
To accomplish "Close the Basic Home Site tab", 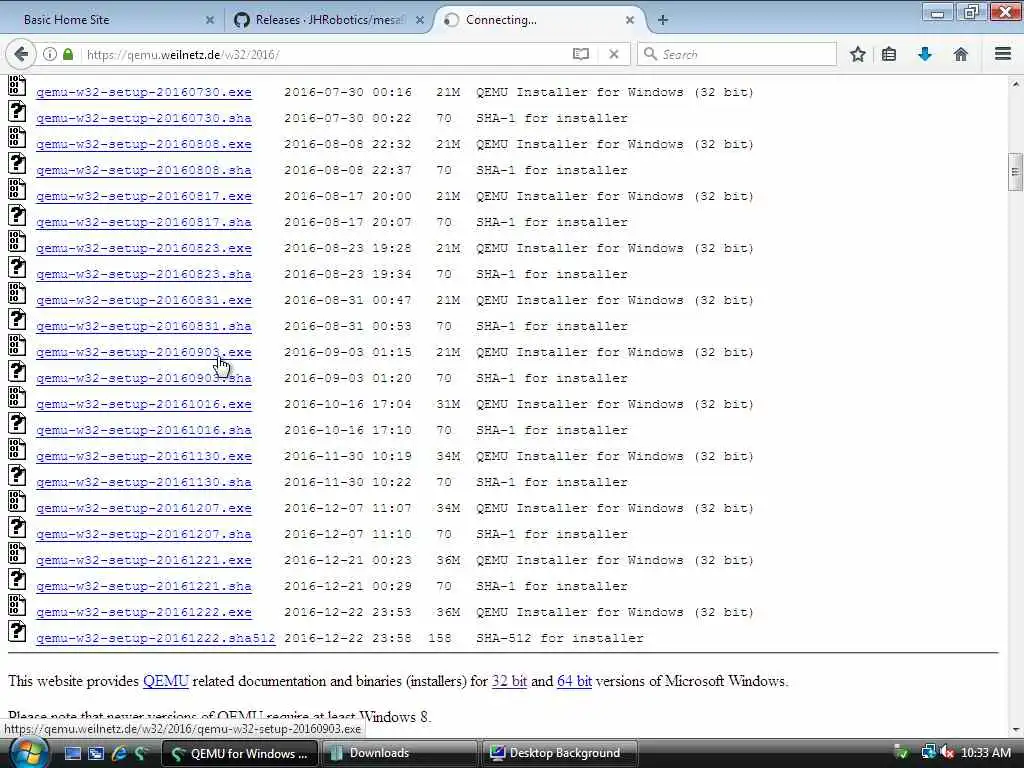I will pyautogui.click(x=210, y=20).
